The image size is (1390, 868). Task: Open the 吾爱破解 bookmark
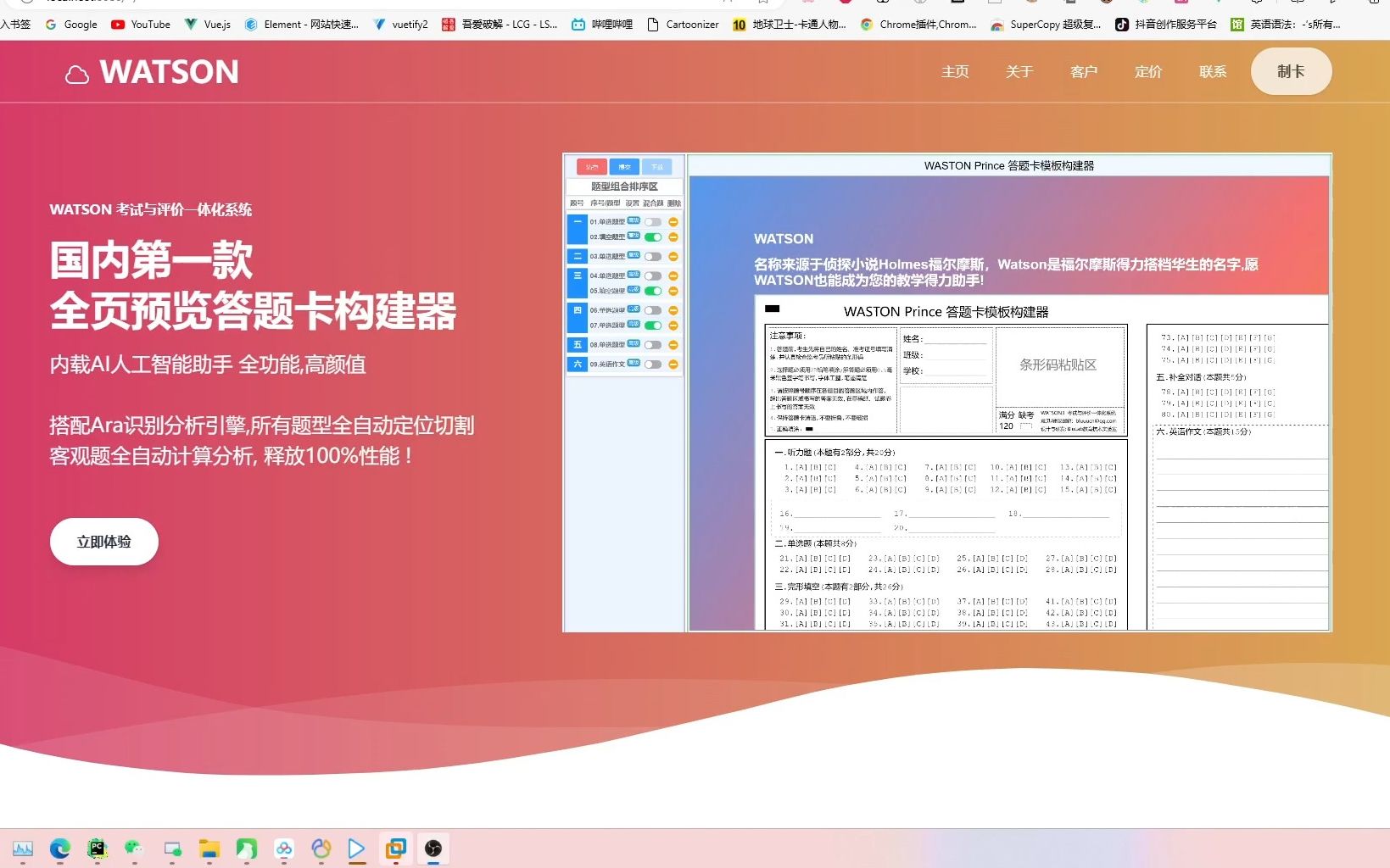500,25
